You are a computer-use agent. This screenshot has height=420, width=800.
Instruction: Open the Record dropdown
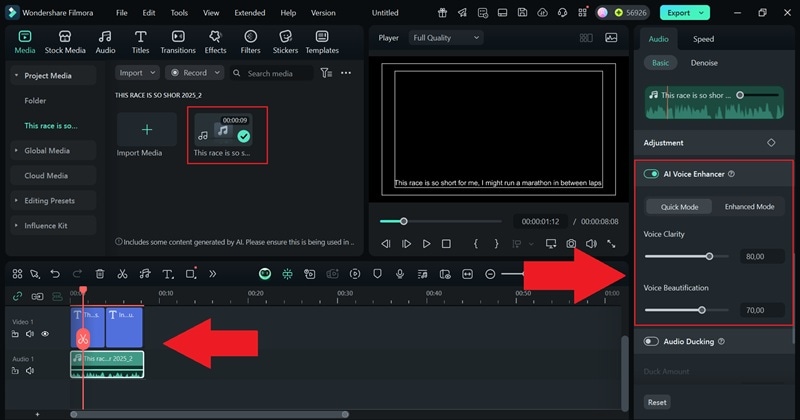click(195, 73)
